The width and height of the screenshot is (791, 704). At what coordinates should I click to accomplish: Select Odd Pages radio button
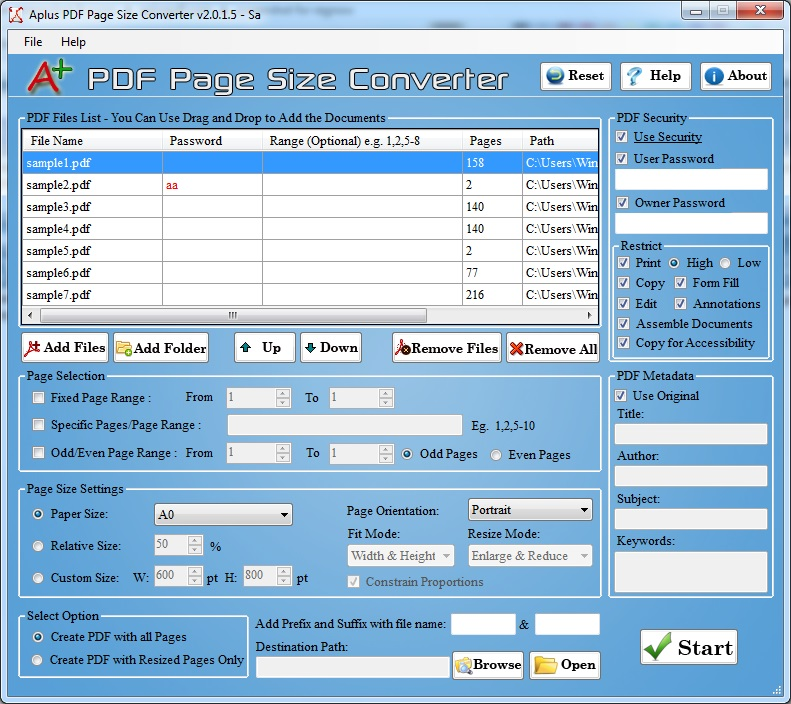(x=407, y=454)
